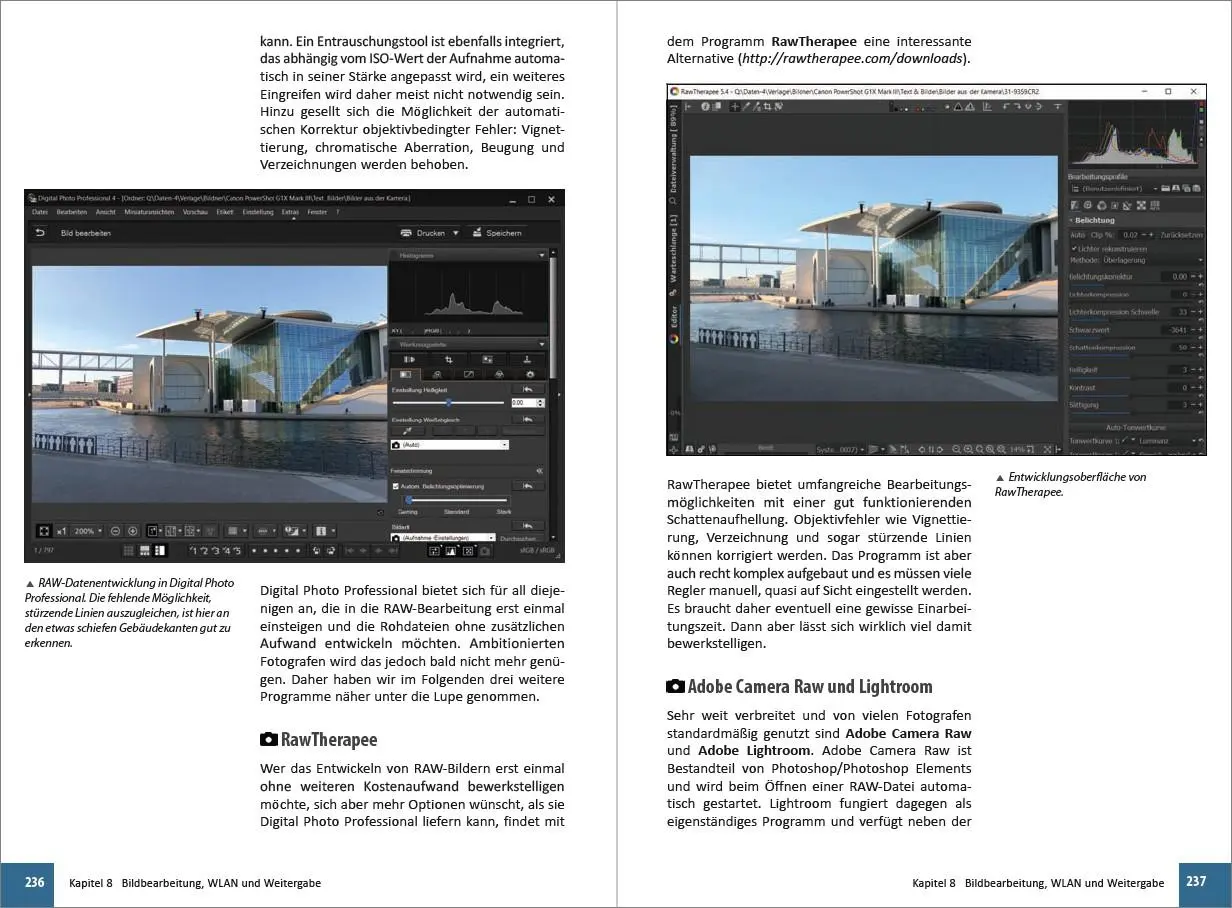Click the zoom in plus icon in Digital Photo Professional
This screenshot has height=908, width=1232.
(x=133, y=531)
